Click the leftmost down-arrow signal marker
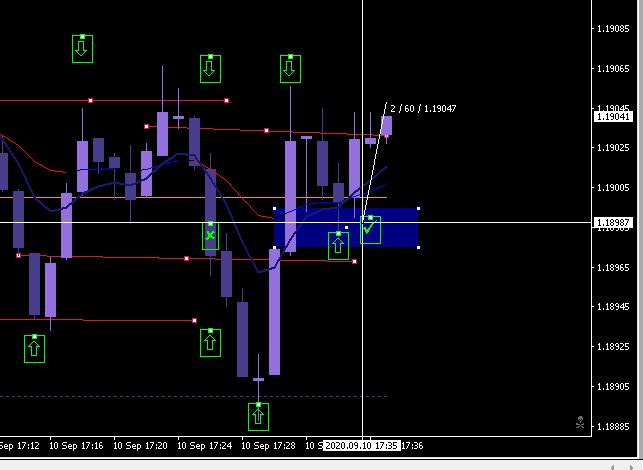643x470 pixels. (x=82, y=49)
